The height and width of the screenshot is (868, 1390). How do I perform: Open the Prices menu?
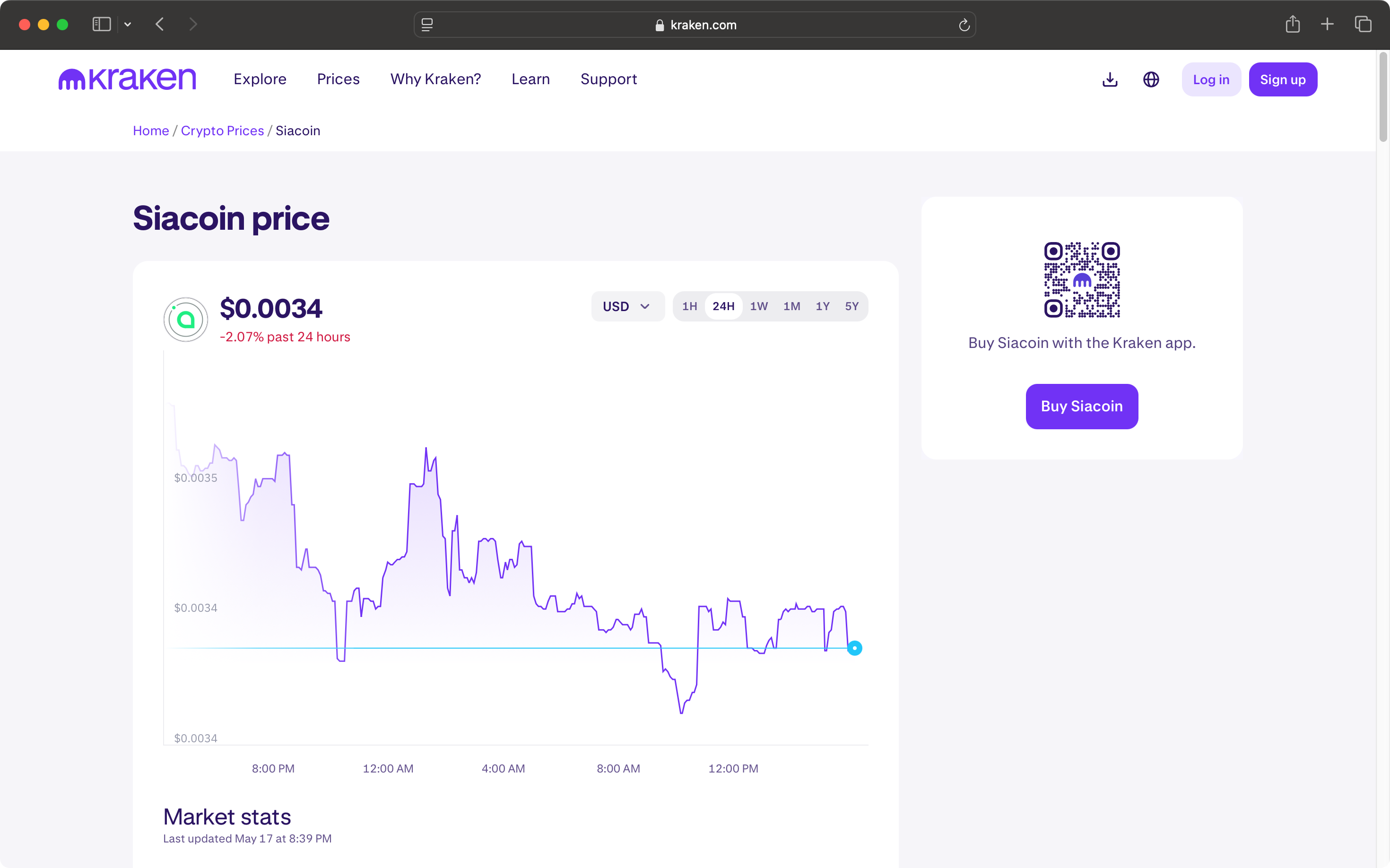338,79
